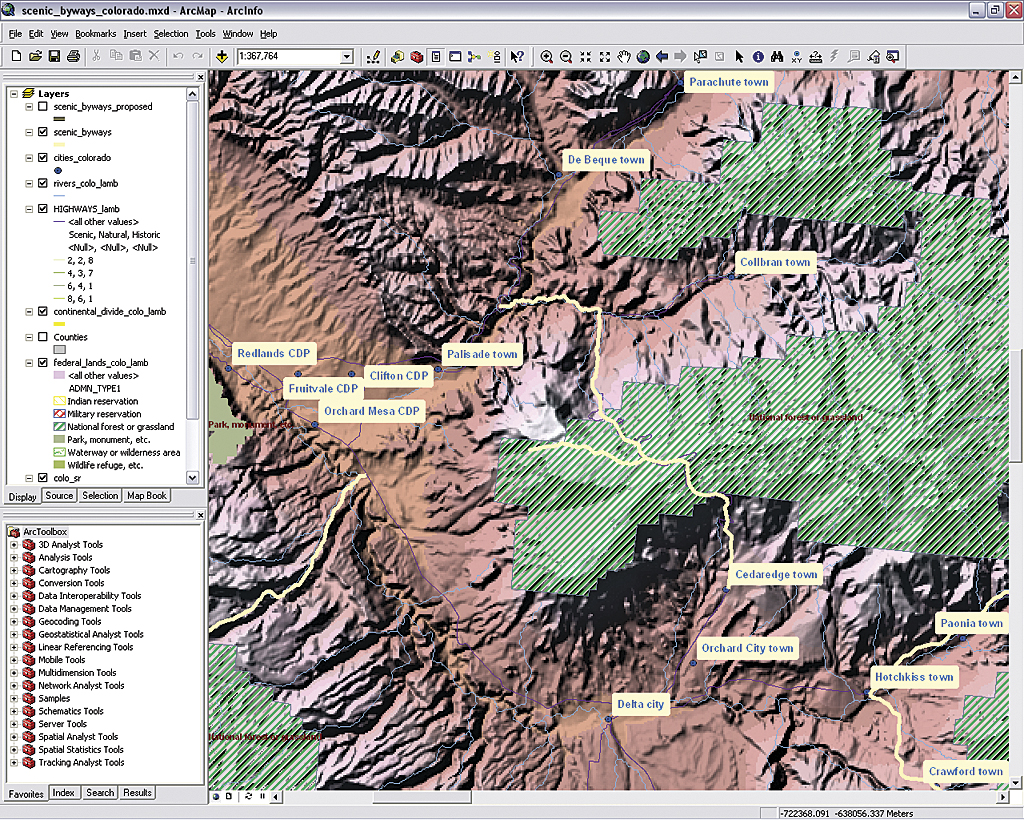Enable the scenic_byways_proposed layer checkbox
This screenshot has height=820, width=1024.
click(x=43, y=106)
